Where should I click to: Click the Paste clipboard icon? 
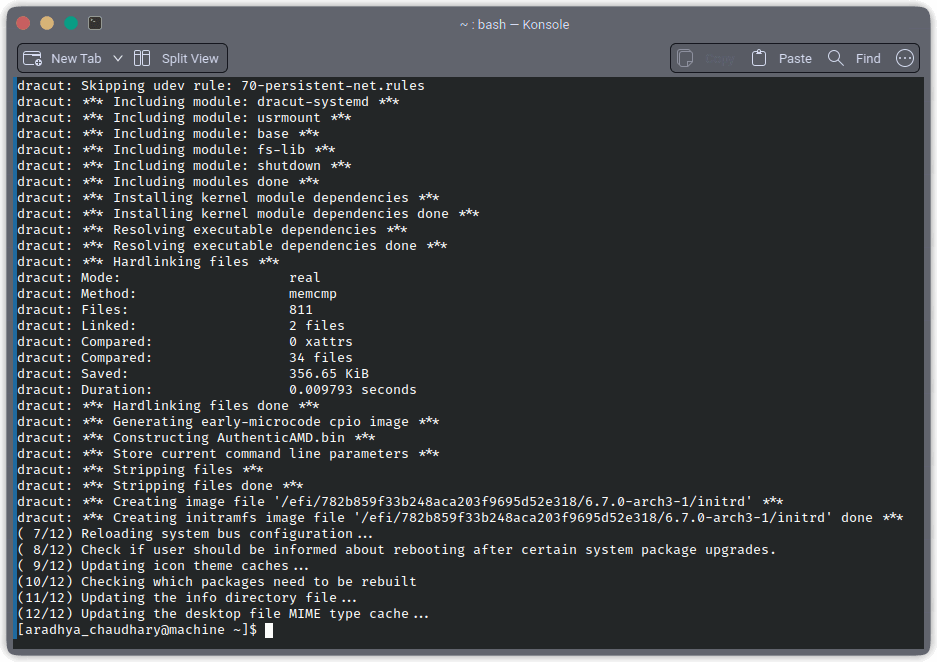[759, 58]
